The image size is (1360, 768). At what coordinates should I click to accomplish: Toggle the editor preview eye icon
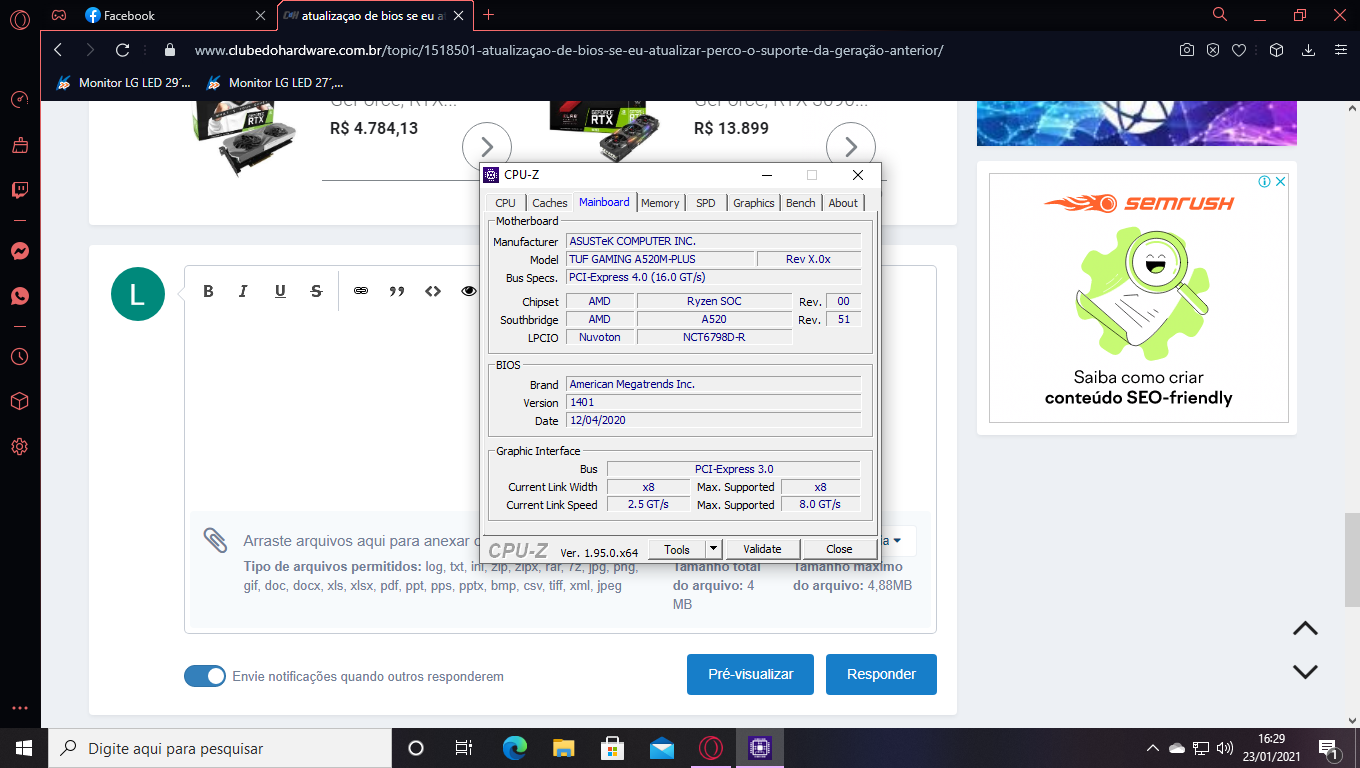pos(468,291)
